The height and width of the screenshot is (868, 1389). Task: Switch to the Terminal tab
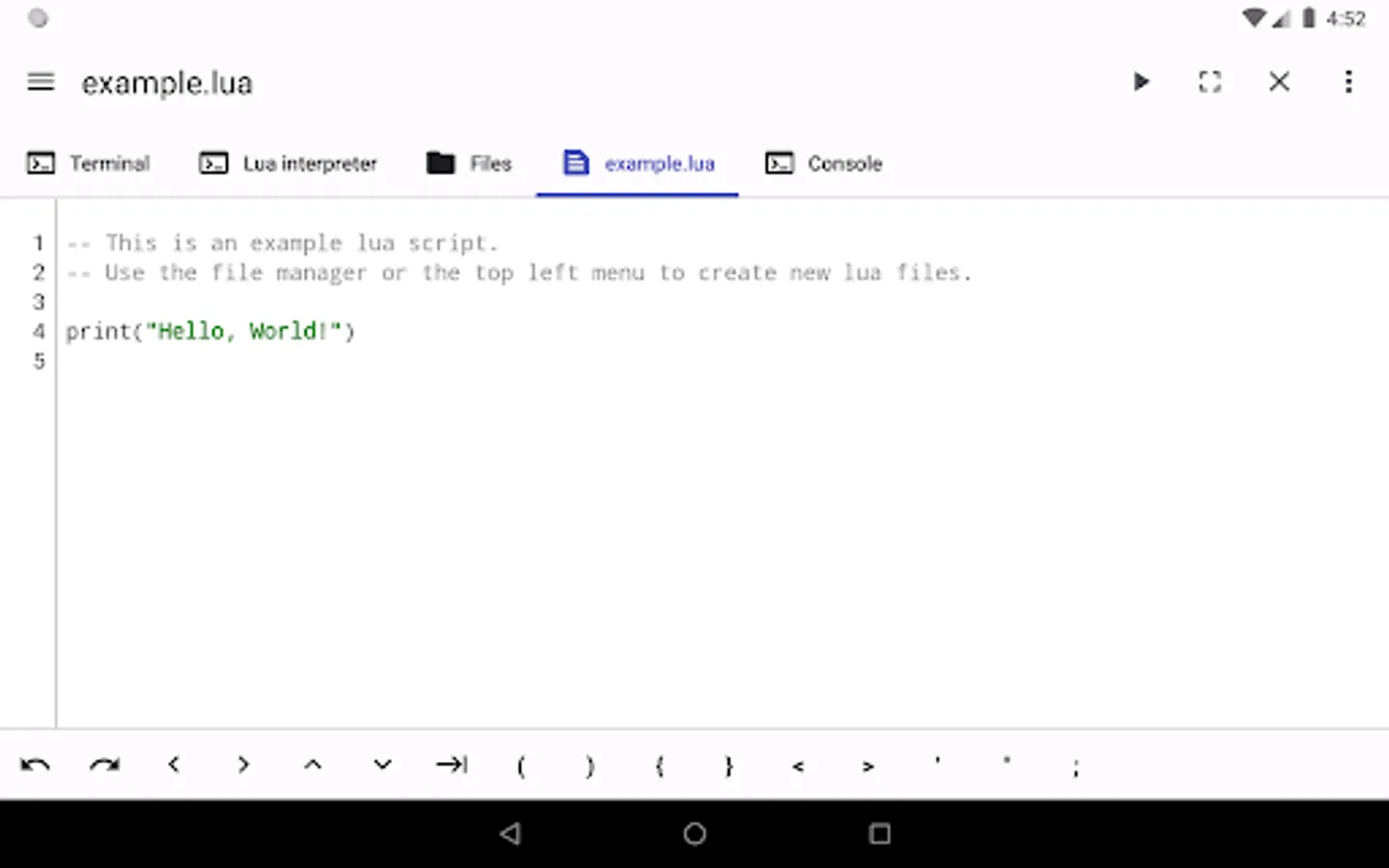click(x=88, y=163)
